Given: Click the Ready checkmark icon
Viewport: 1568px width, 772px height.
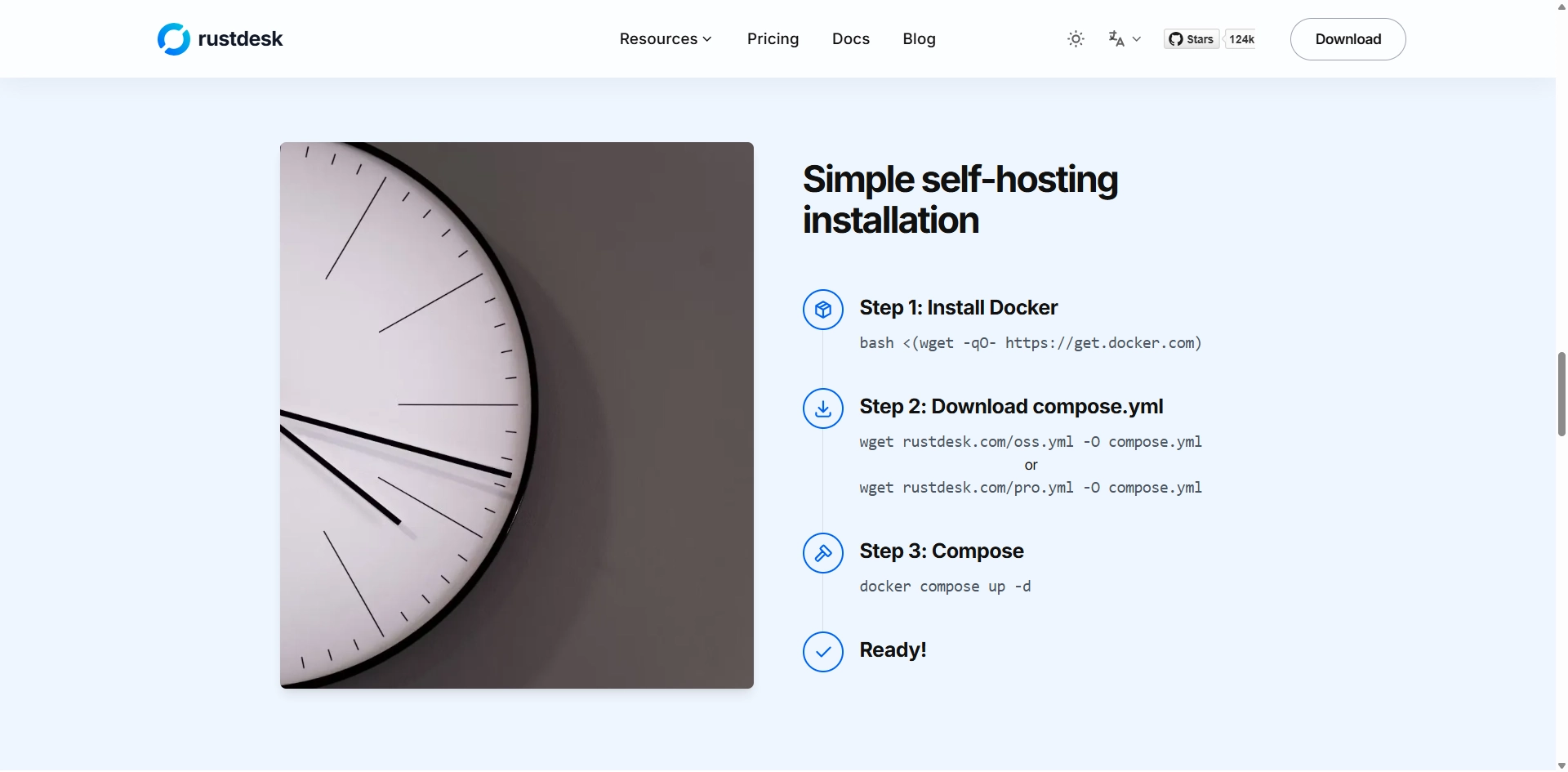Looking at the screenshot, I should click(822, 652).
